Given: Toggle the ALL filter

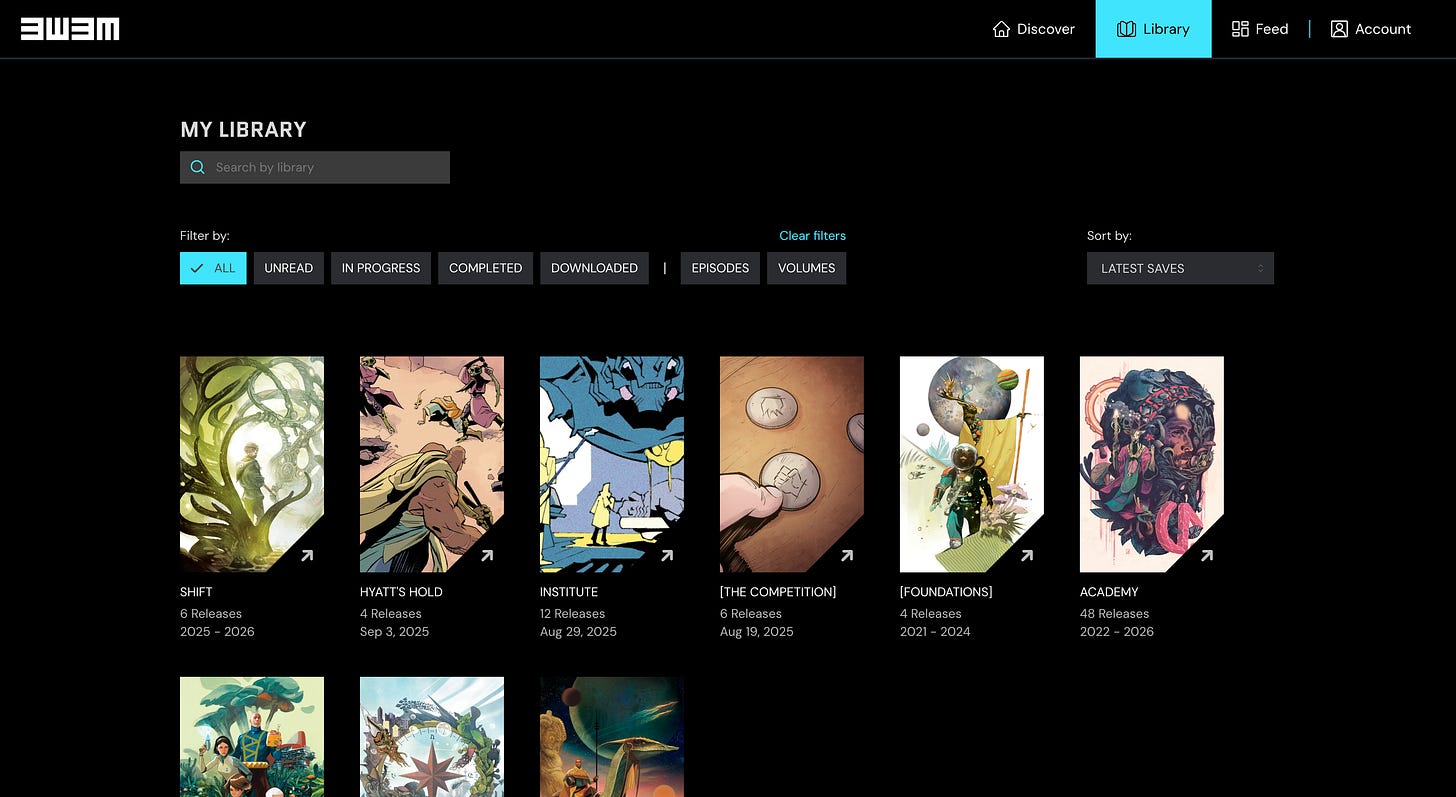Looking at the screenshot, I should coord(213,268).
